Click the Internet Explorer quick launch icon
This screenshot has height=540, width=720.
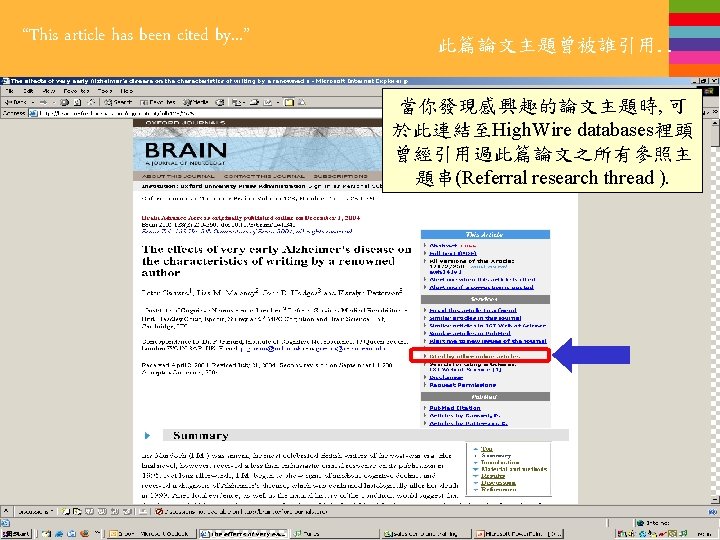click(x=59, y=534)
